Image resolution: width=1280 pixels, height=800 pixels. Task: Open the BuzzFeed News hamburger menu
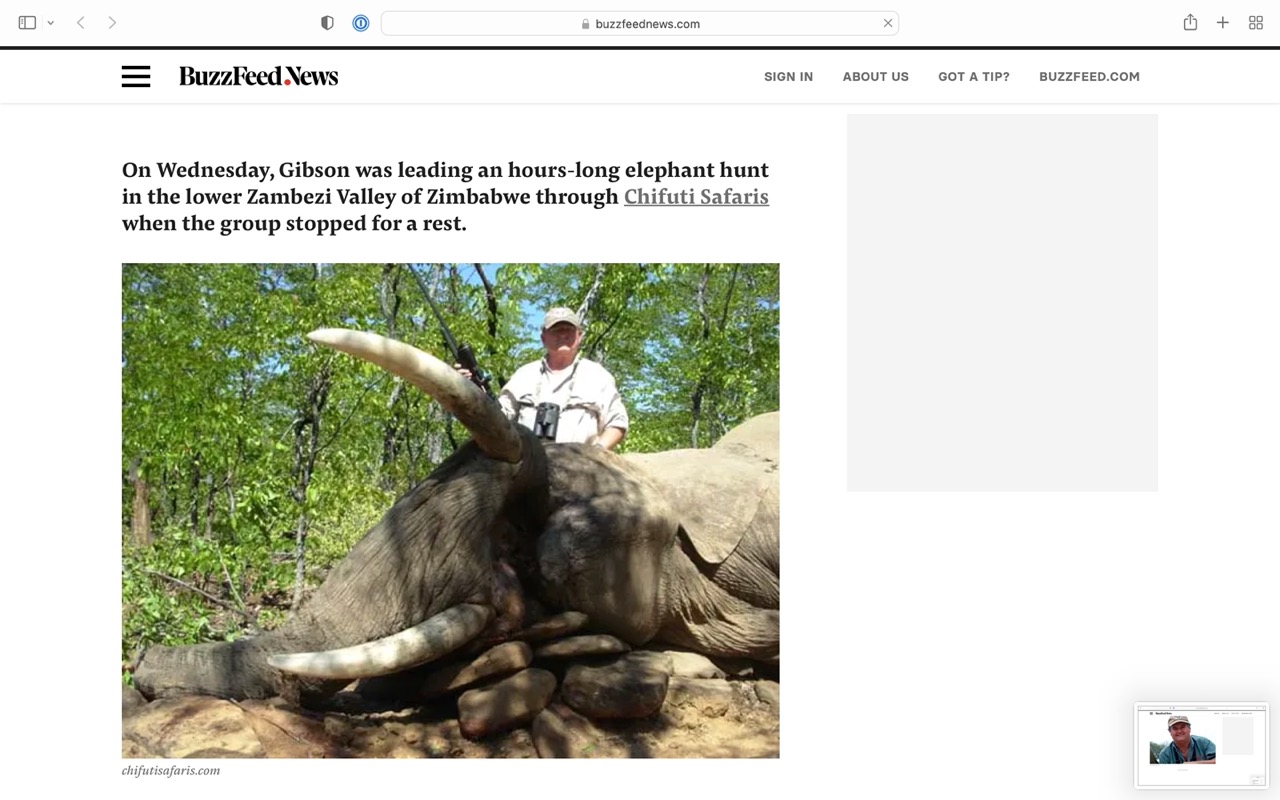coord(136,76)
